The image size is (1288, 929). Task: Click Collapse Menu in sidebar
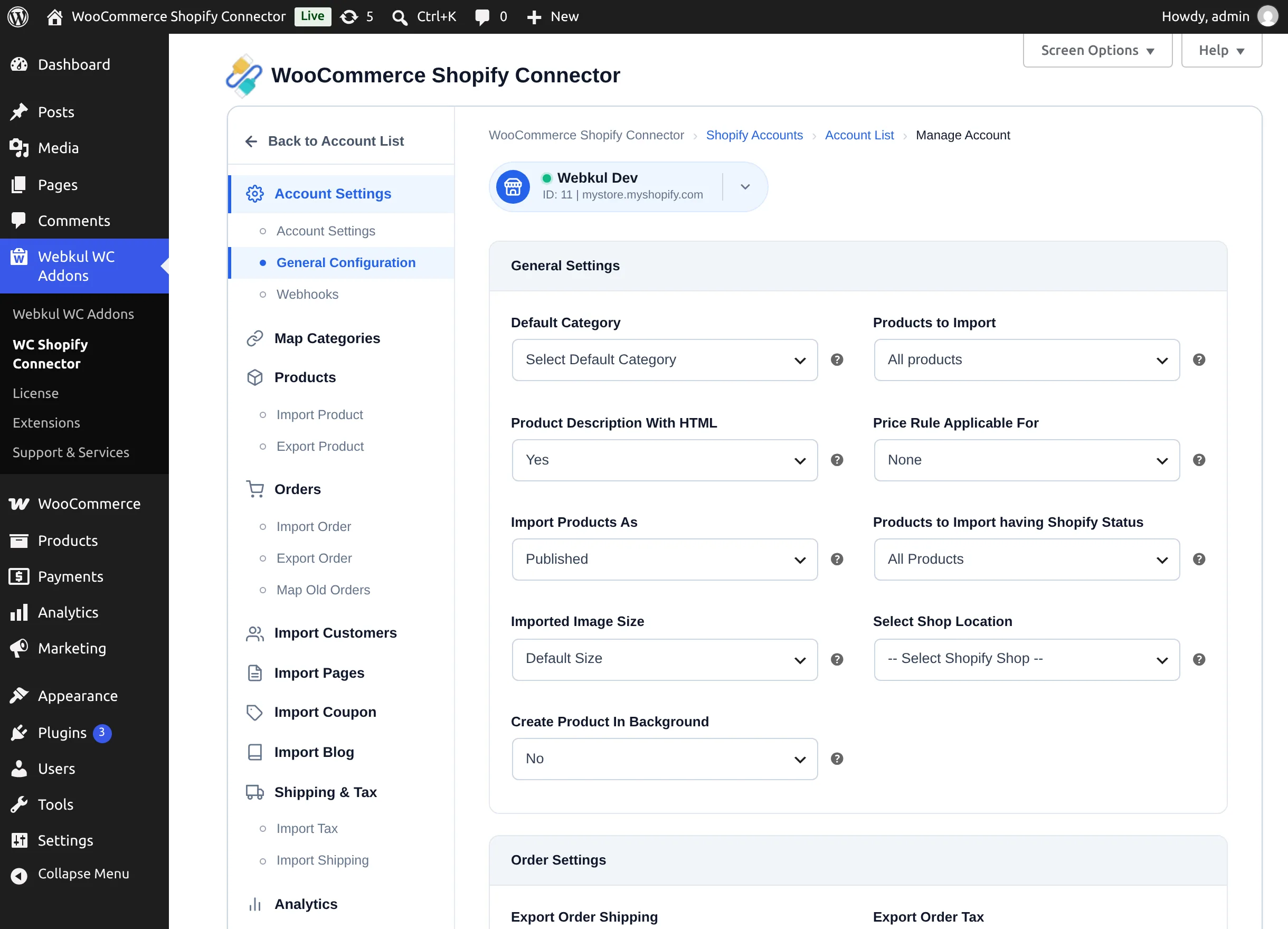pyautogui.click(x=84, y=874)
